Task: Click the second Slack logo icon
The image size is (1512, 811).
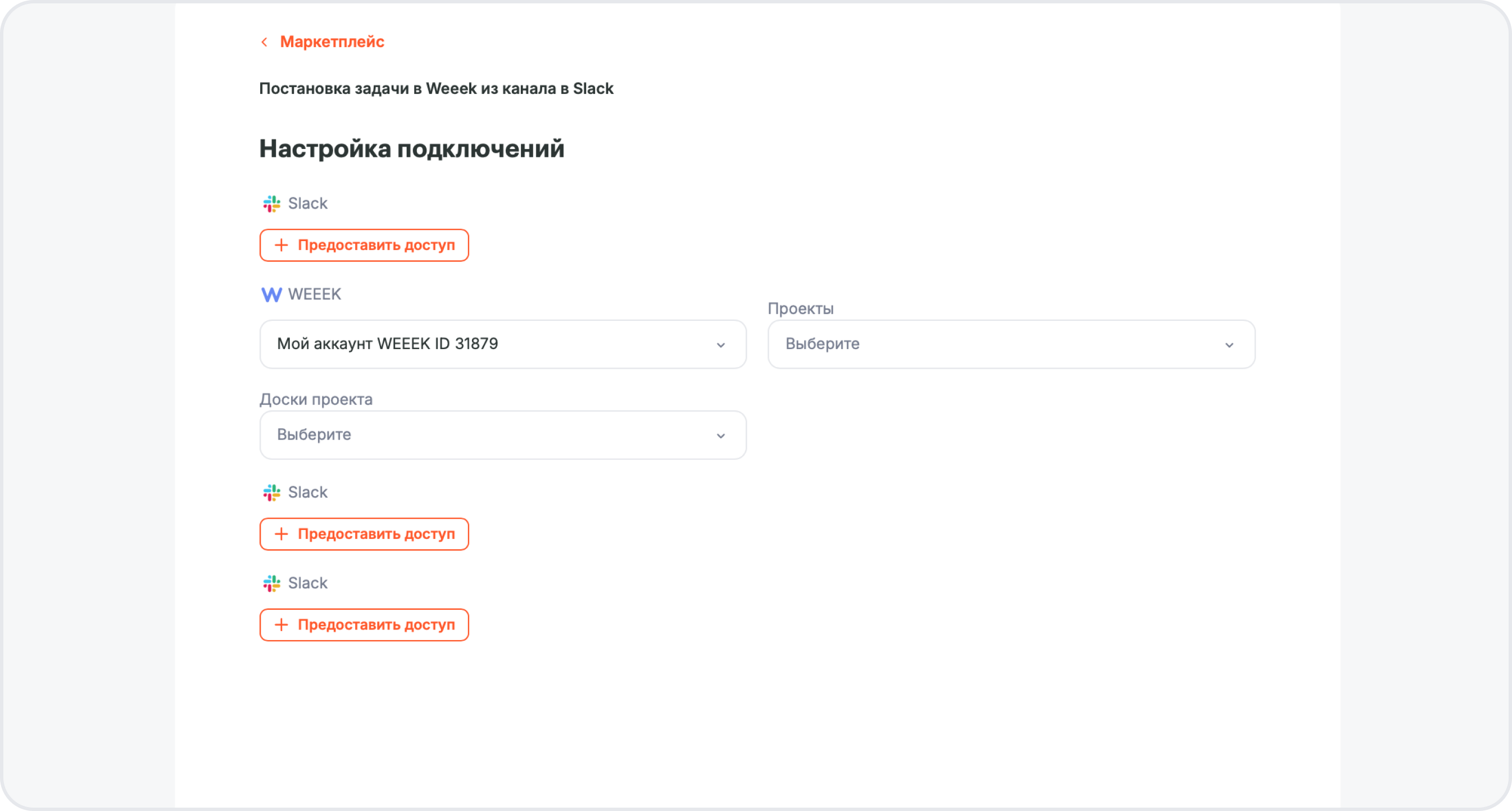Action: click(x=271, y=493)
